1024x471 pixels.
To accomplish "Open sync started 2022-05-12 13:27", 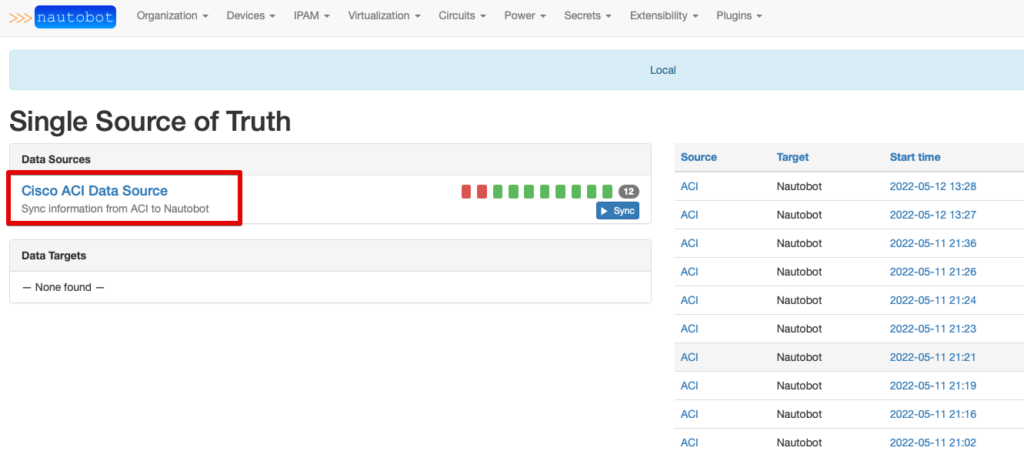I will coord(933,214).
